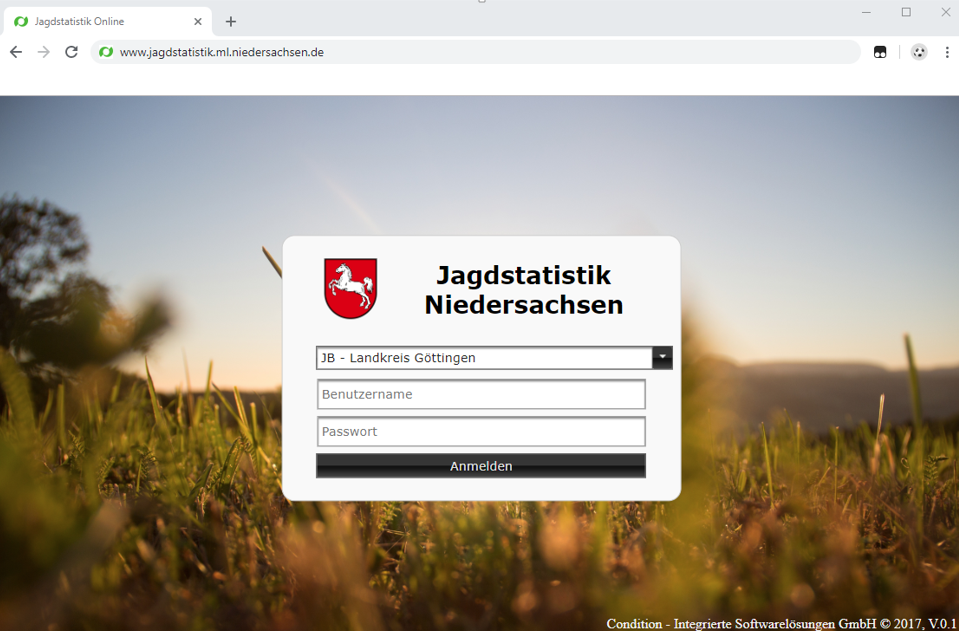Reload the Jagdstatistik page
This screenshot has width=959, height=631.
71,52
